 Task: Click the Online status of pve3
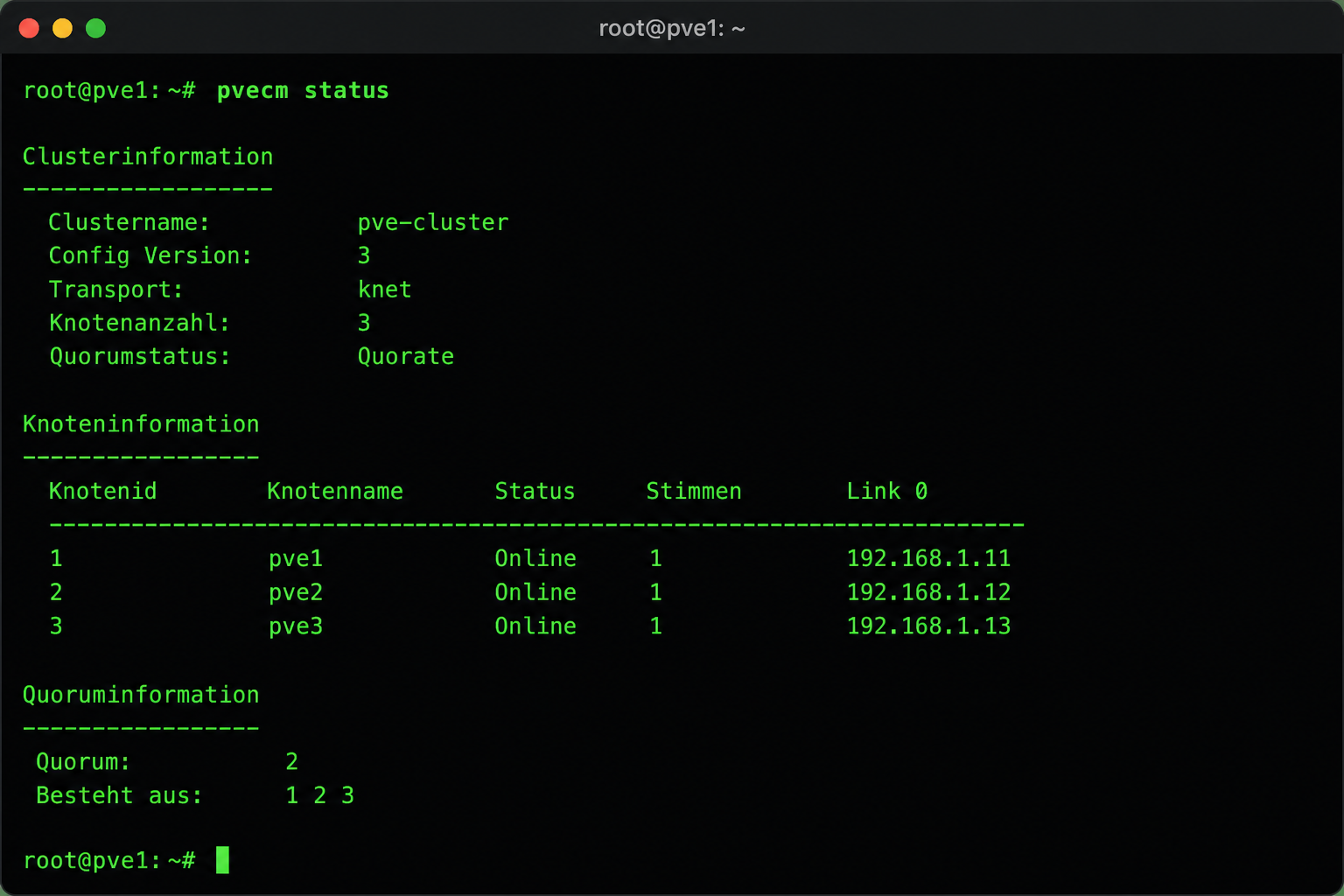coord(535,626)
